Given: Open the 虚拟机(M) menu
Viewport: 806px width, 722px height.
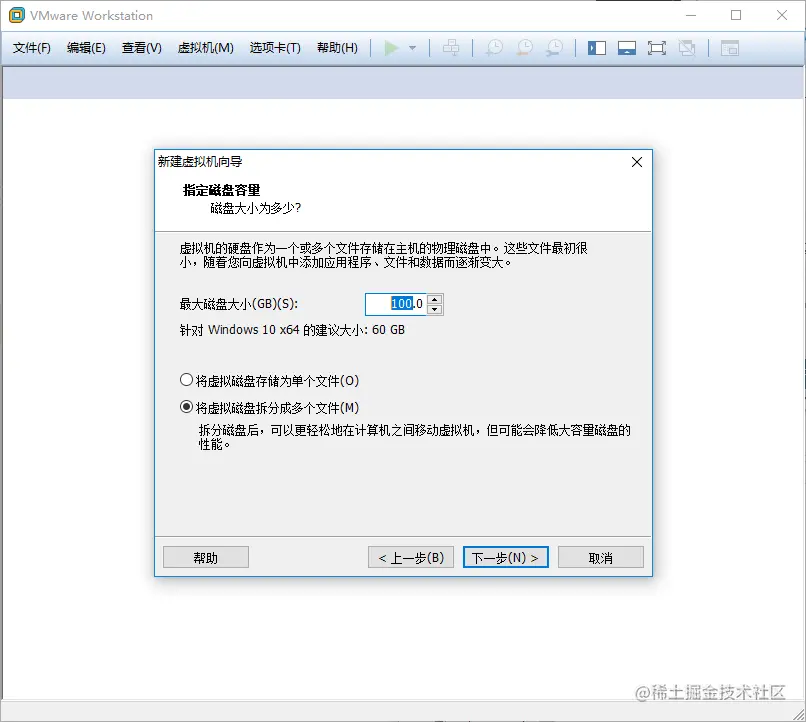Looking at the screenshot, I should click(206, 48).
